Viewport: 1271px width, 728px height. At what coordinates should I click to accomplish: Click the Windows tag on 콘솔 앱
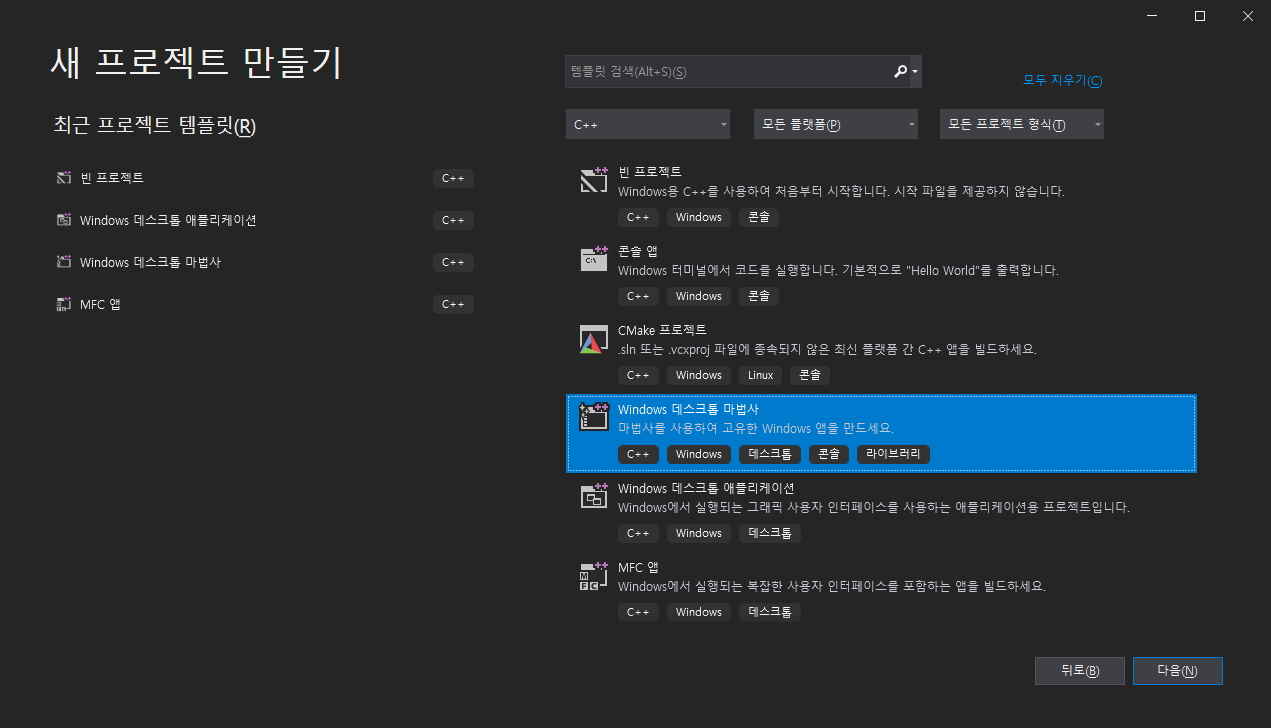click(x=699, y=296)
